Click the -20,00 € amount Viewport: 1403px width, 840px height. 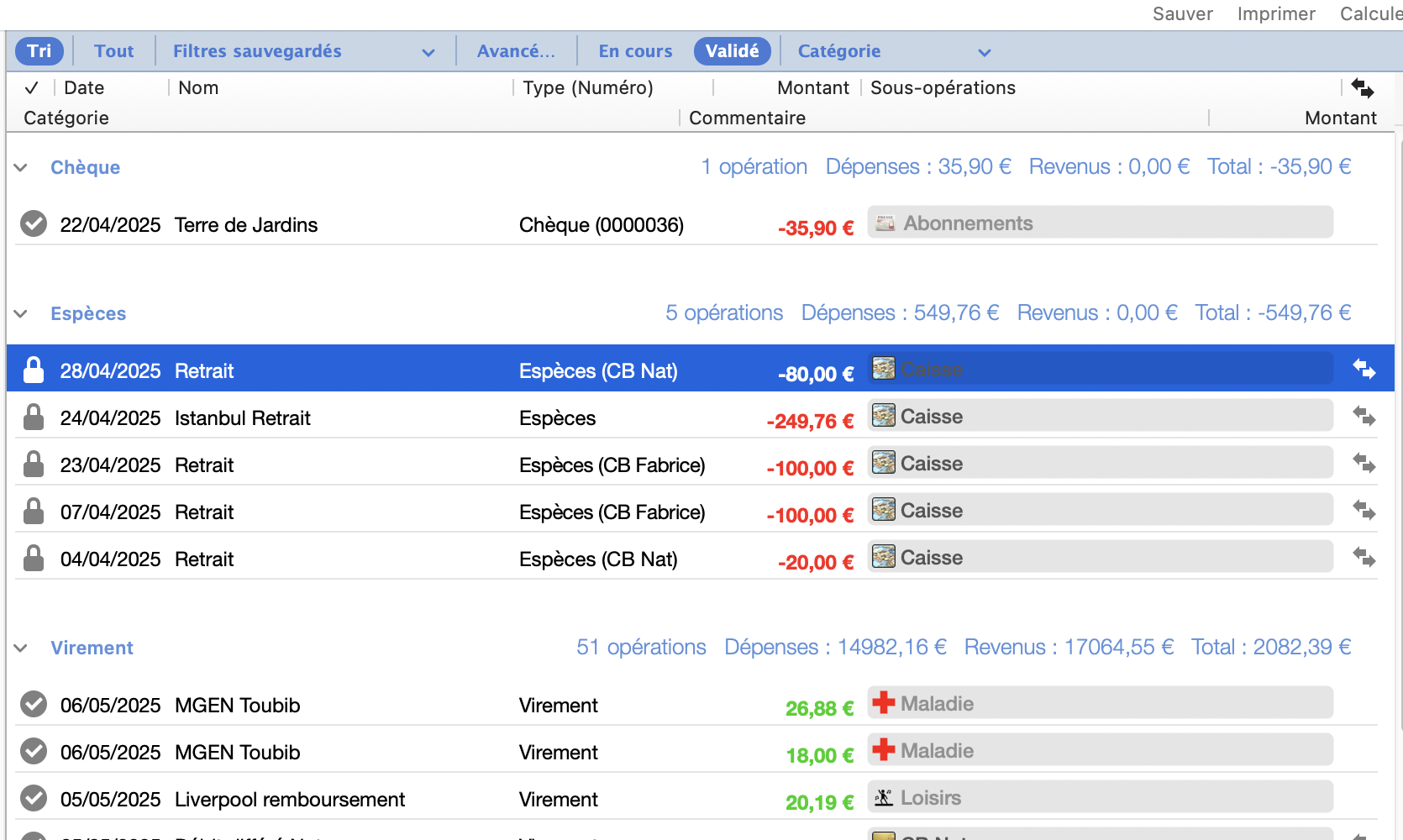tap(816, 562)
